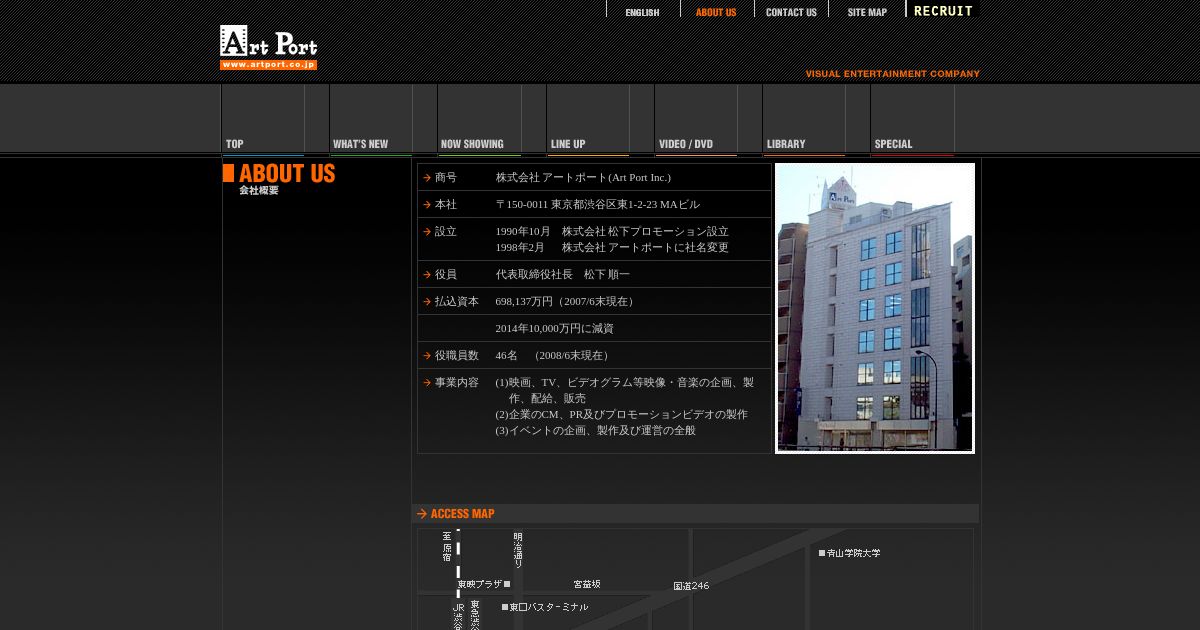Click 国道246 label on the map
1200x630 pixels.
[x=691, y=586]
